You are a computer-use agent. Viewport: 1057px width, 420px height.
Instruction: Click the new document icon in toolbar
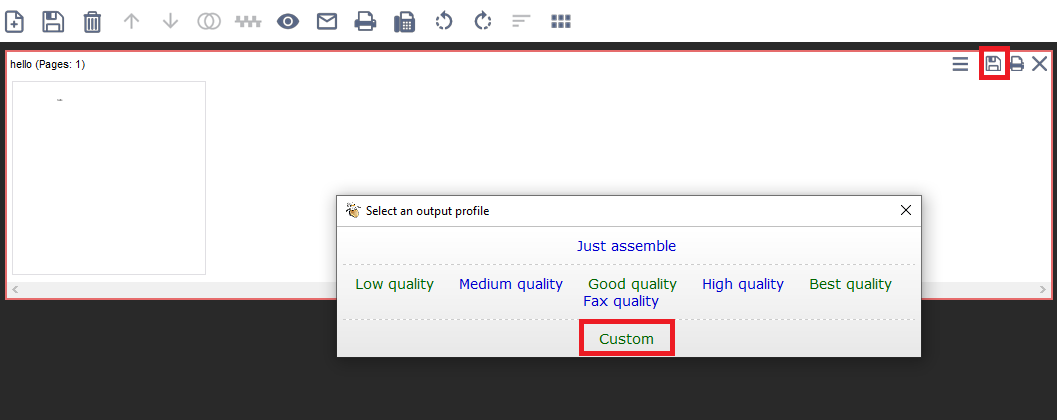tap(14, 22)
